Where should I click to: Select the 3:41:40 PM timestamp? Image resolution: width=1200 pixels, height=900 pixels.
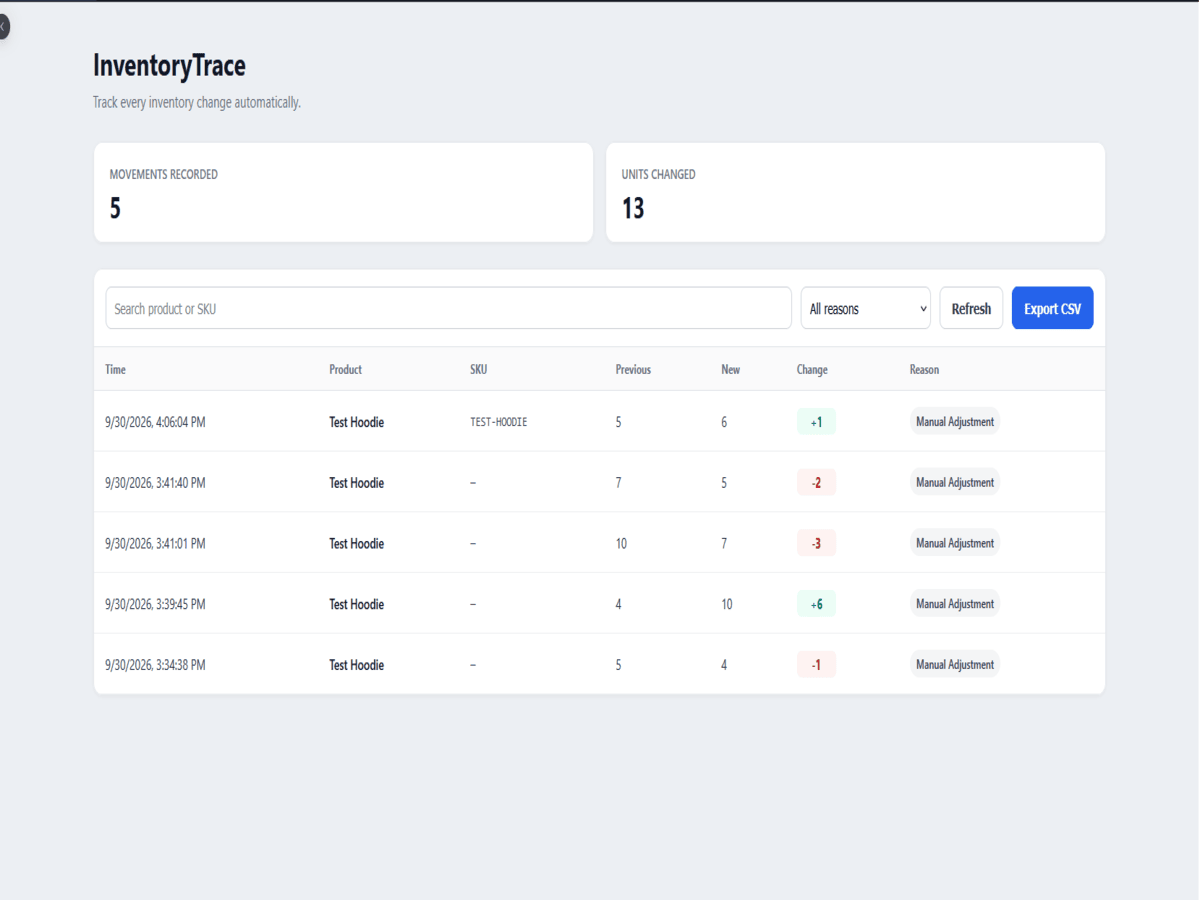(155, 483)
